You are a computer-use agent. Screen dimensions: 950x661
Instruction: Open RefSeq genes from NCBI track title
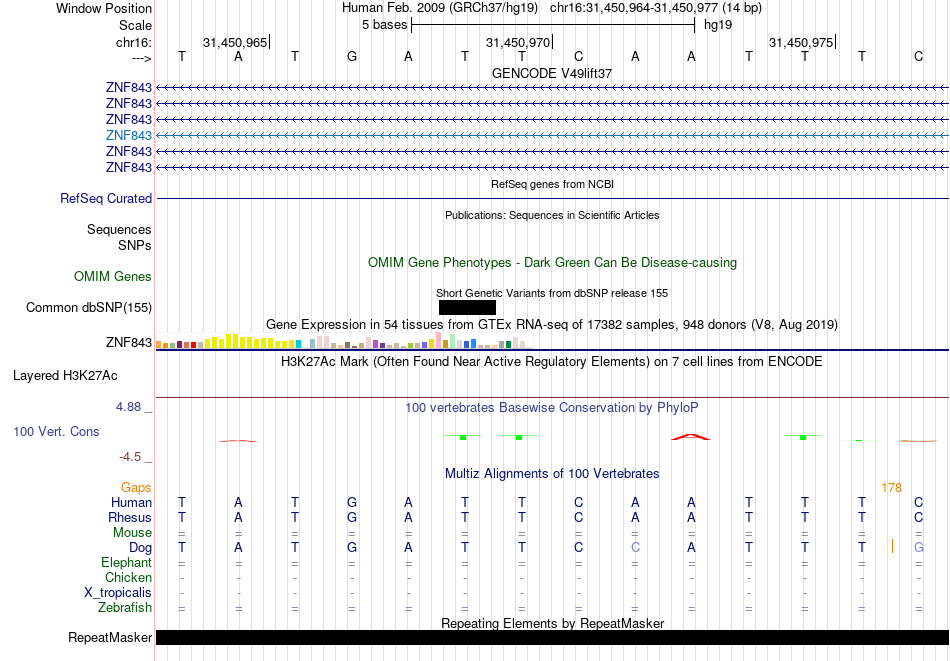[552, 184]
